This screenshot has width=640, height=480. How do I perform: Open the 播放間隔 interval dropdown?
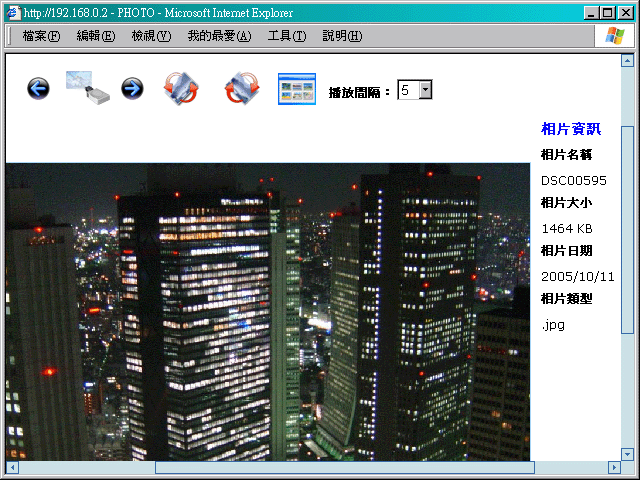[425, 89]
